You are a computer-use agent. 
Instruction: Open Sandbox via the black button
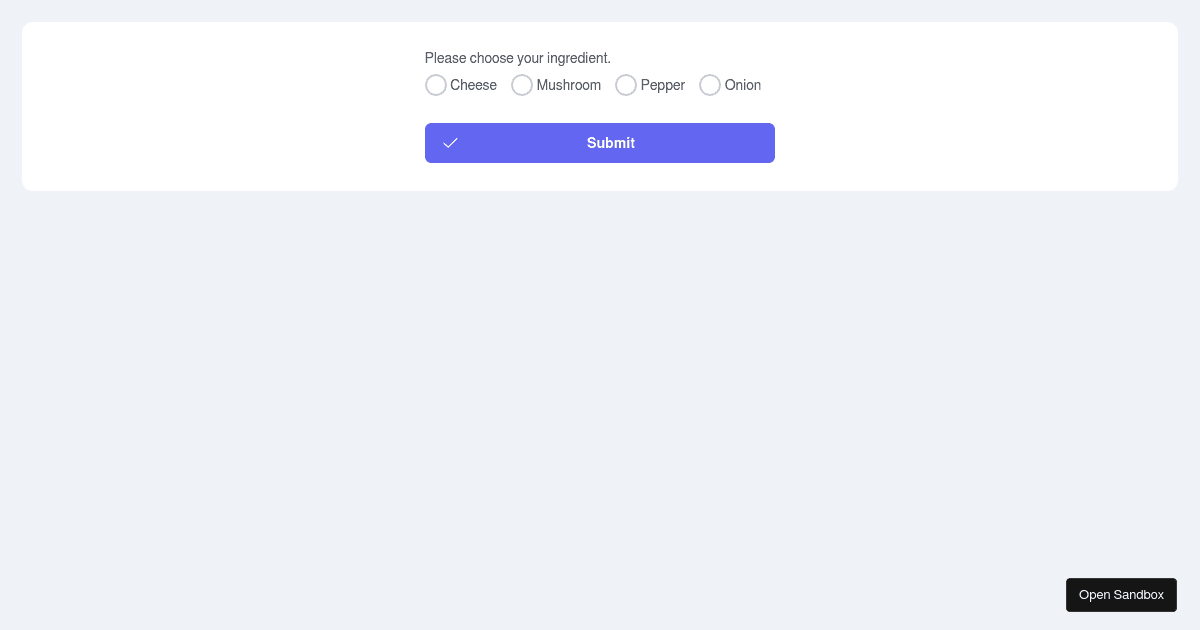click(1121, 595)
